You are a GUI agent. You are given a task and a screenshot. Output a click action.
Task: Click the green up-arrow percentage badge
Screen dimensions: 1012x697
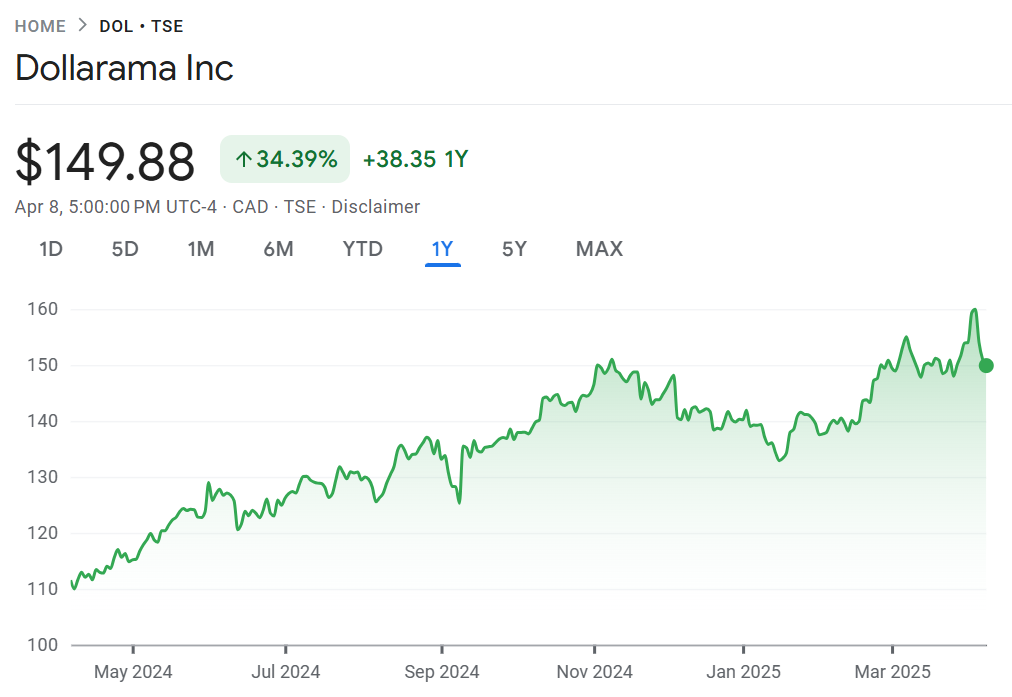[x=285, y=159]
